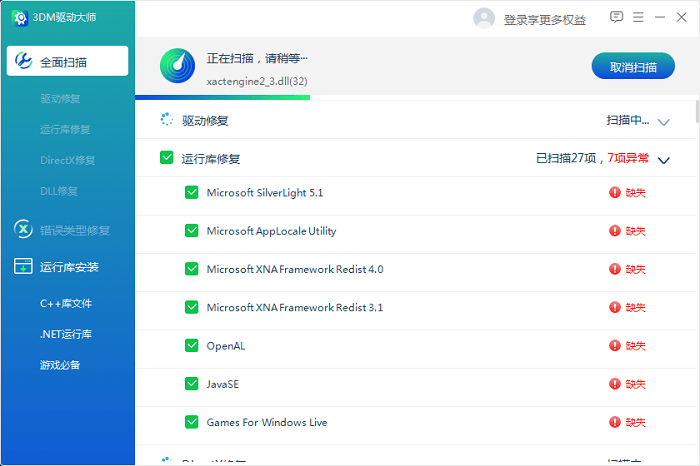The height and width of the screenshot is (466, 700).
Task: Click red warning icon for XNA Framework Redist 4.0
Action: [615, 269]
